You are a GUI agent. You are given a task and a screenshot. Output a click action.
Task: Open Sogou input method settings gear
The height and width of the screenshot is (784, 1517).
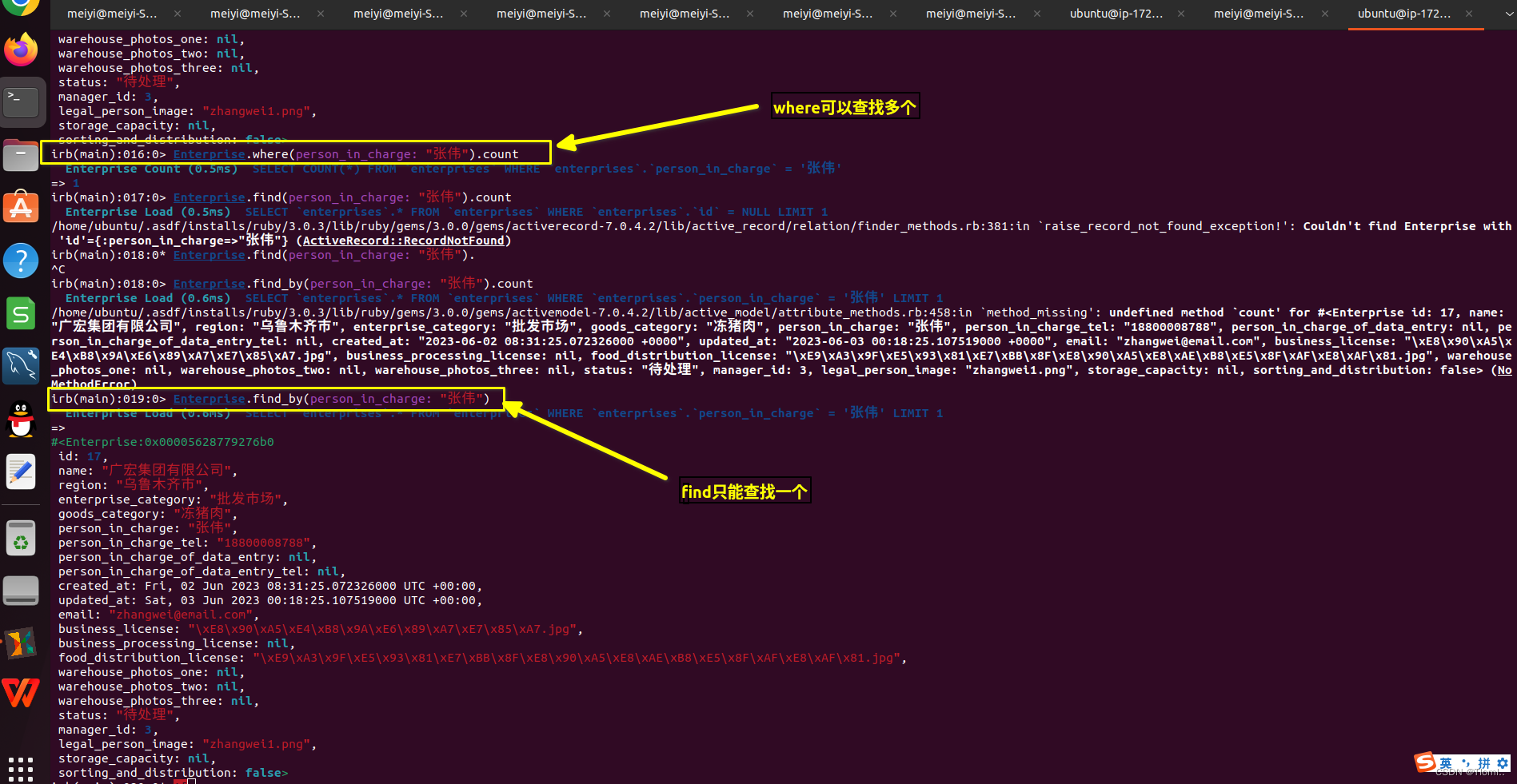1503,762
